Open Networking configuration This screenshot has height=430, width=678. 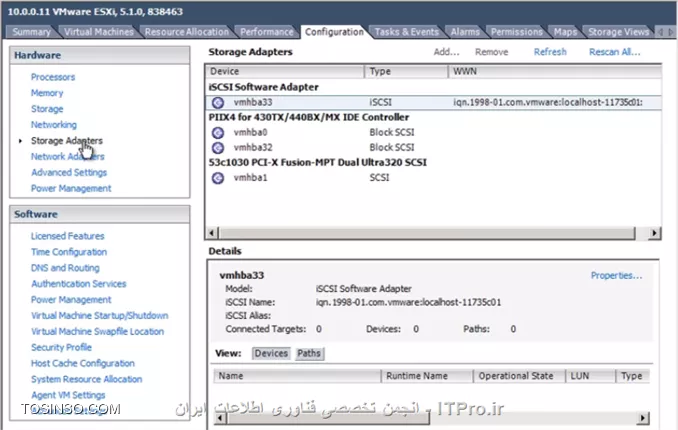click(x=54, y=125)
